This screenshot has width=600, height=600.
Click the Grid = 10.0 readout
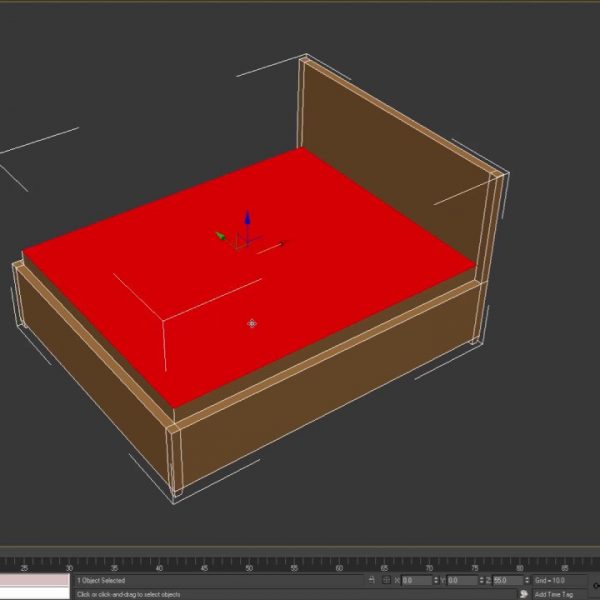pos(551,580)
